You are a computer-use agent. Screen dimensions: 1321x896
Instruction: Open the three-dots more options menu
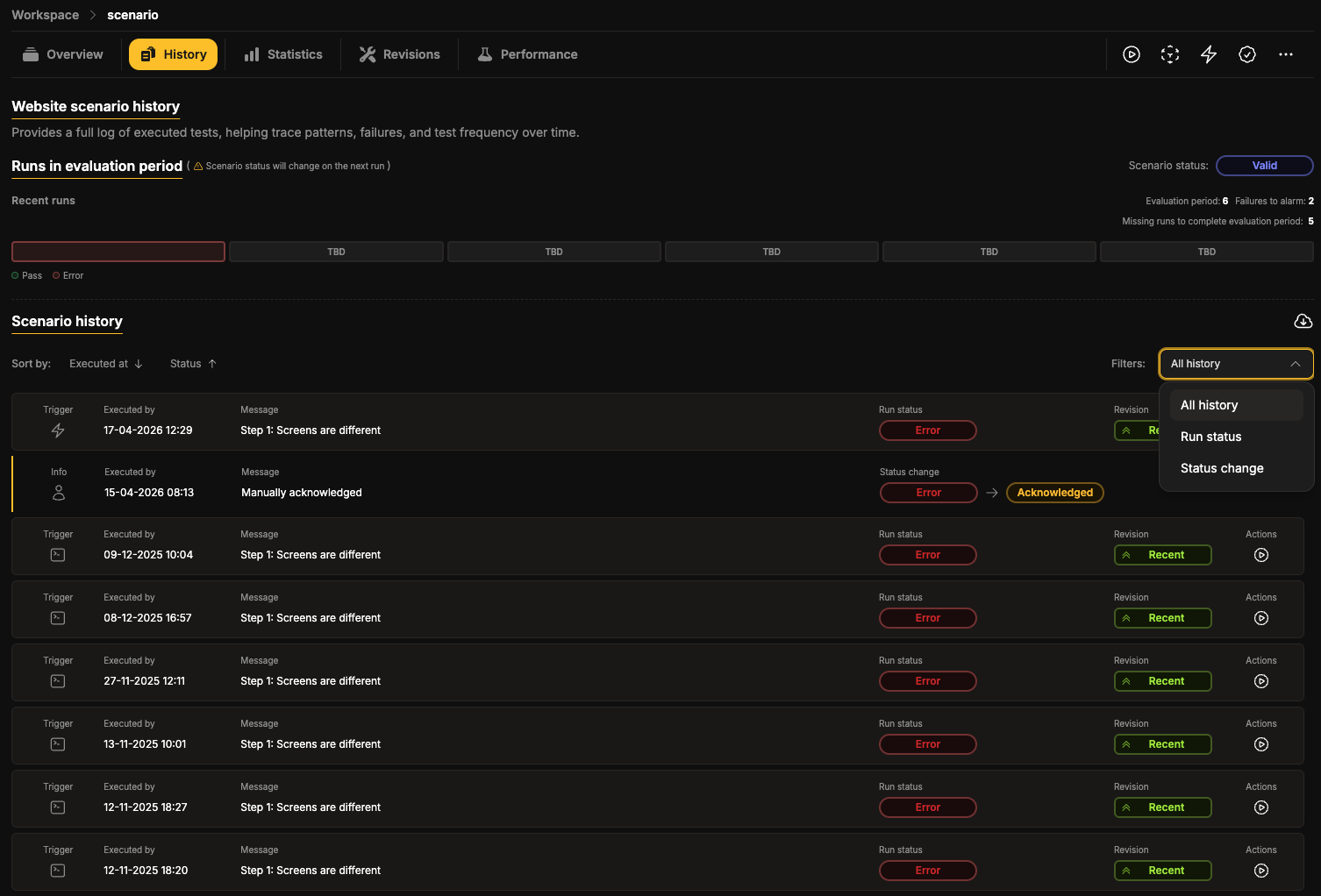1286,54
